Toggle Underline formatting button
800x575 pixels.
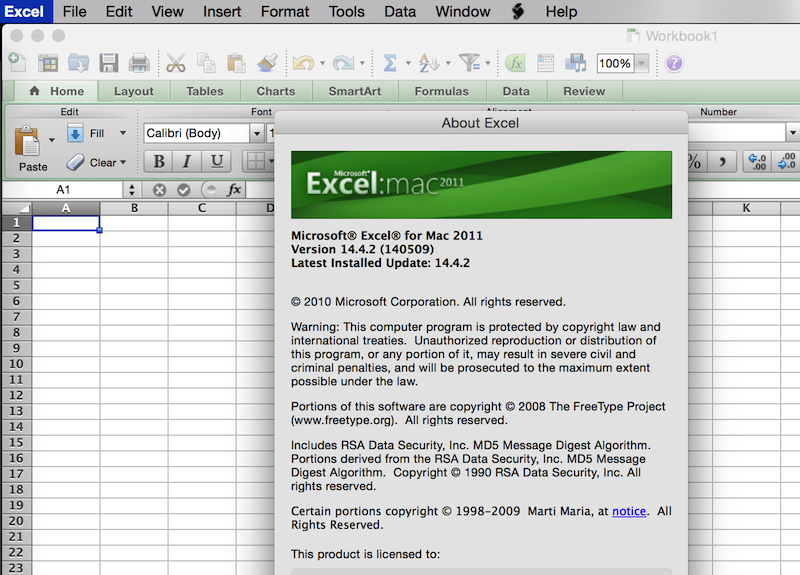215,162
